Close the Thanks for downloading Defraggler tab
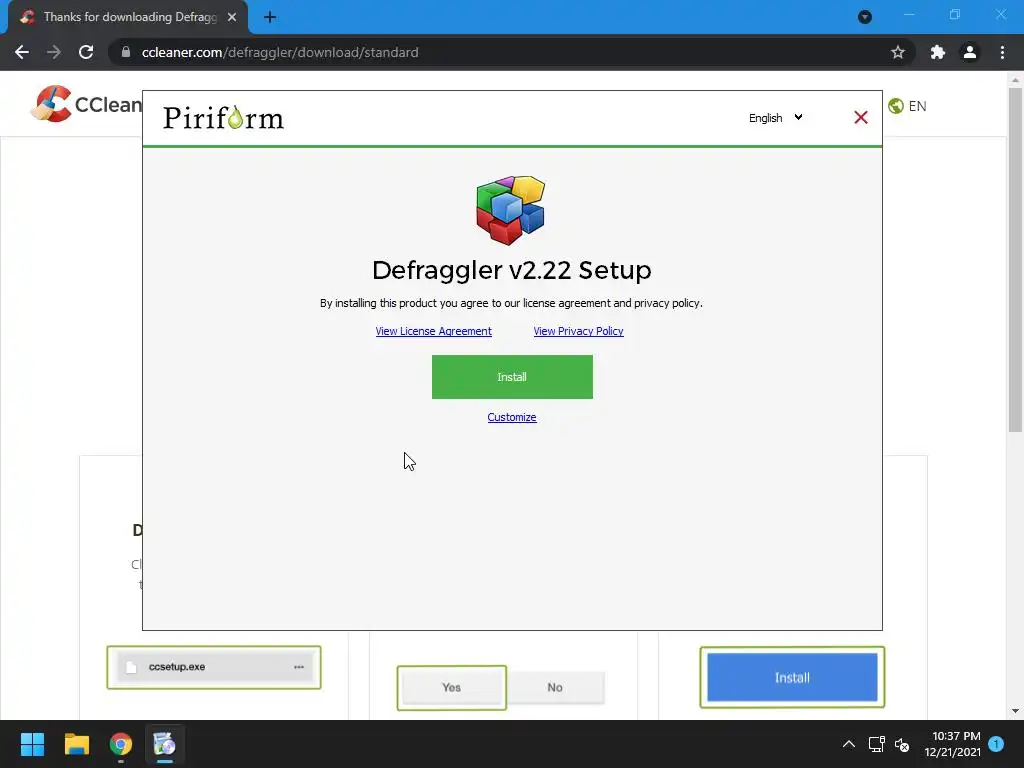 pyautogui.click(x=232, y=17)
